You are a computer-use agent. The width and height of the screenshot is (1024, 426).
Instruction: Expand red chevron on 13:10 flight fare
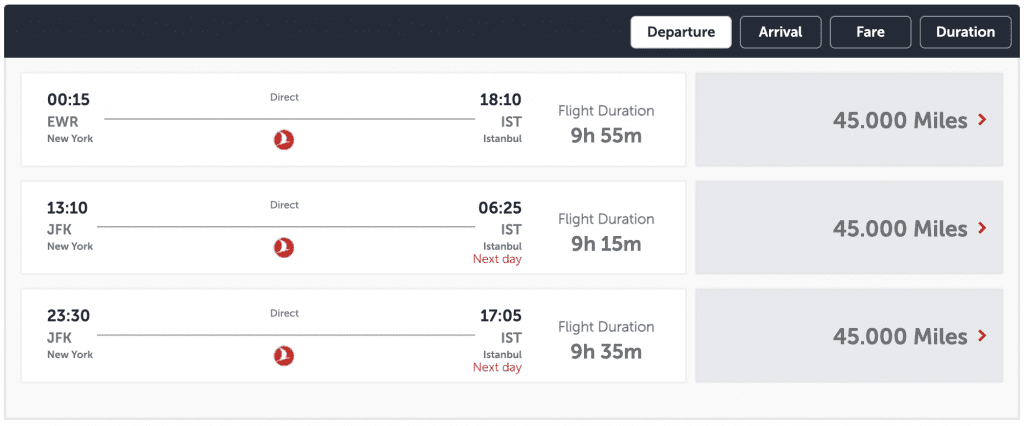[x=981, y=227]
